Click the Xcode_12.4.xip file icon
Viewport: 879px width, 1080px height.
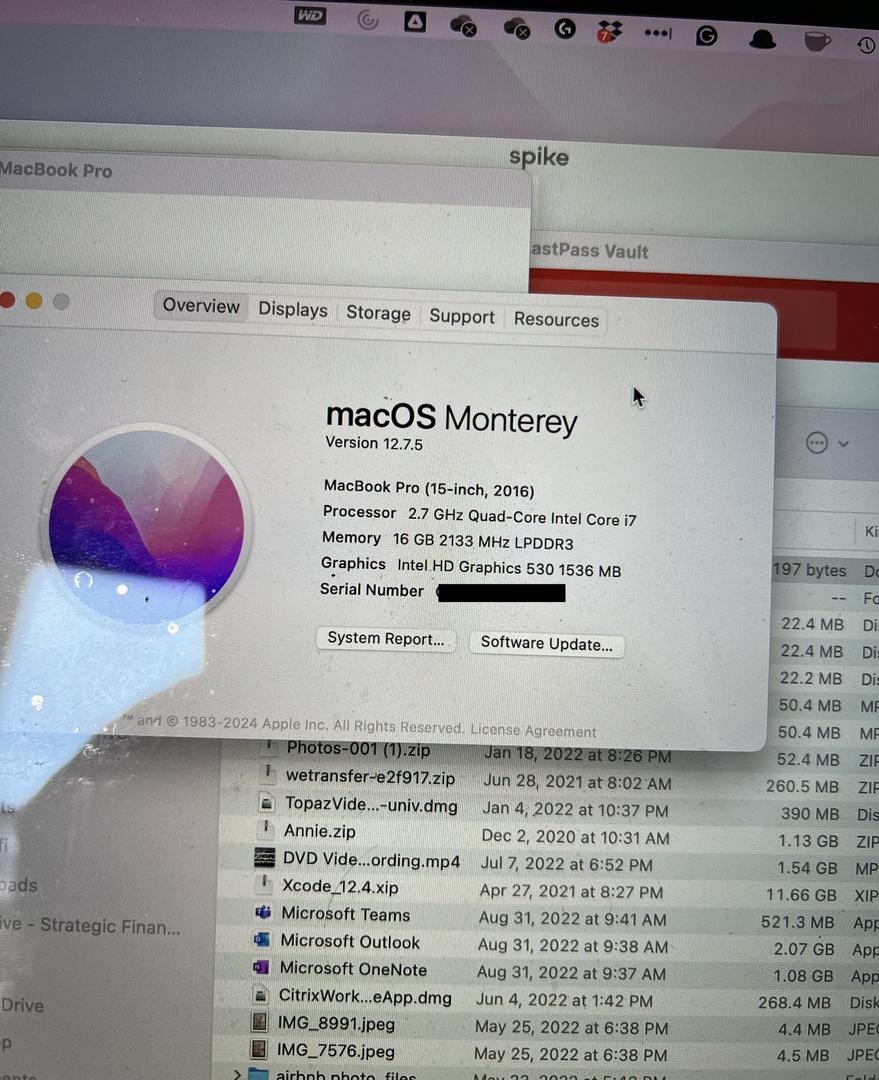[264, 884]
